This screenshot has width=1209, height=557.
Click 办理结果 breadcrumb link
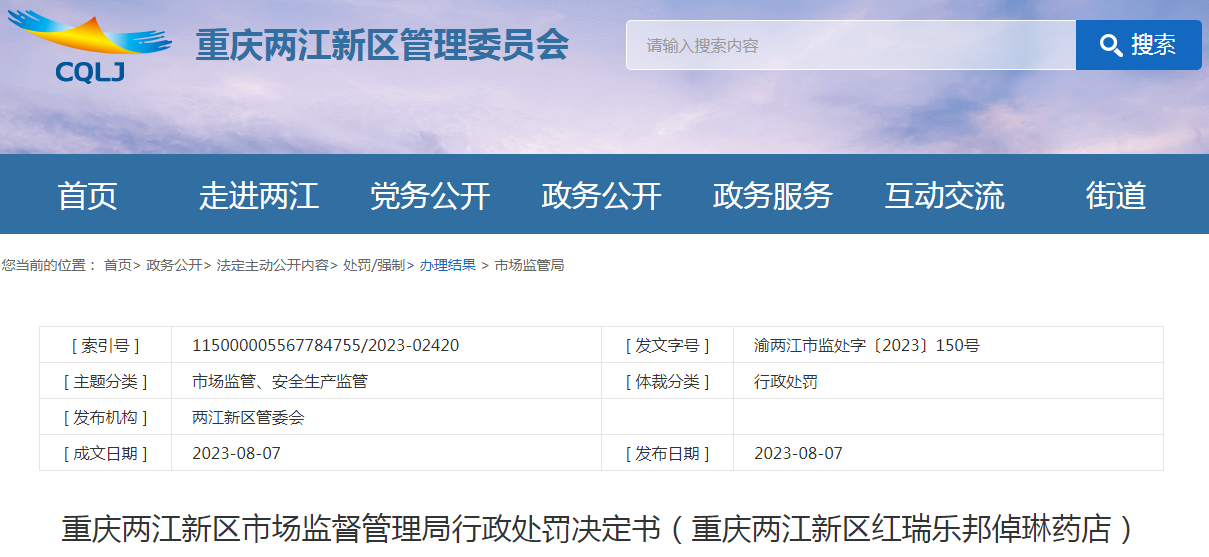(448, 265)
